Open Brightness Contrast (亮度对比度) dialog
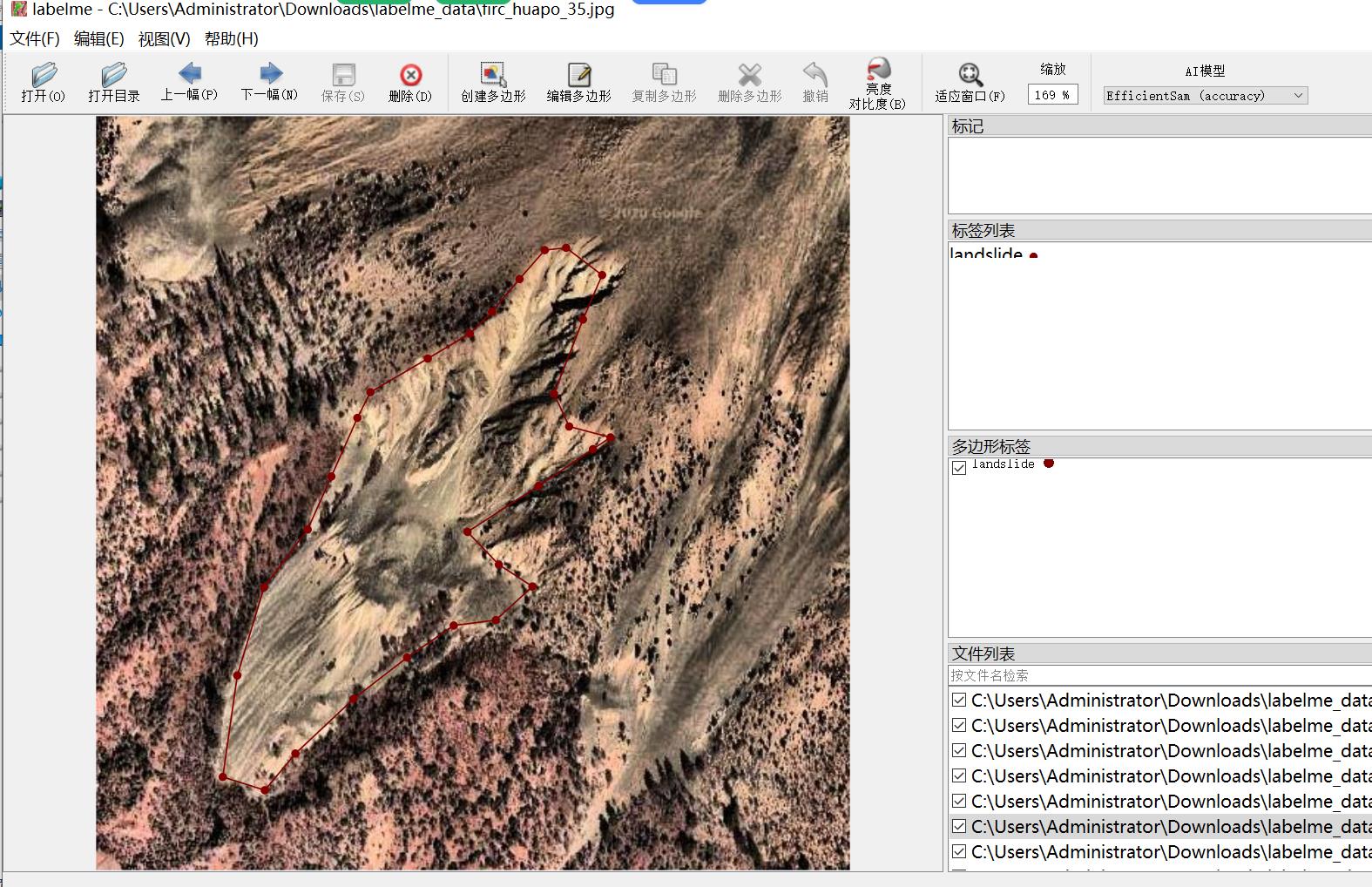This screenshot has width=1372, height=887. pos(878,82)
